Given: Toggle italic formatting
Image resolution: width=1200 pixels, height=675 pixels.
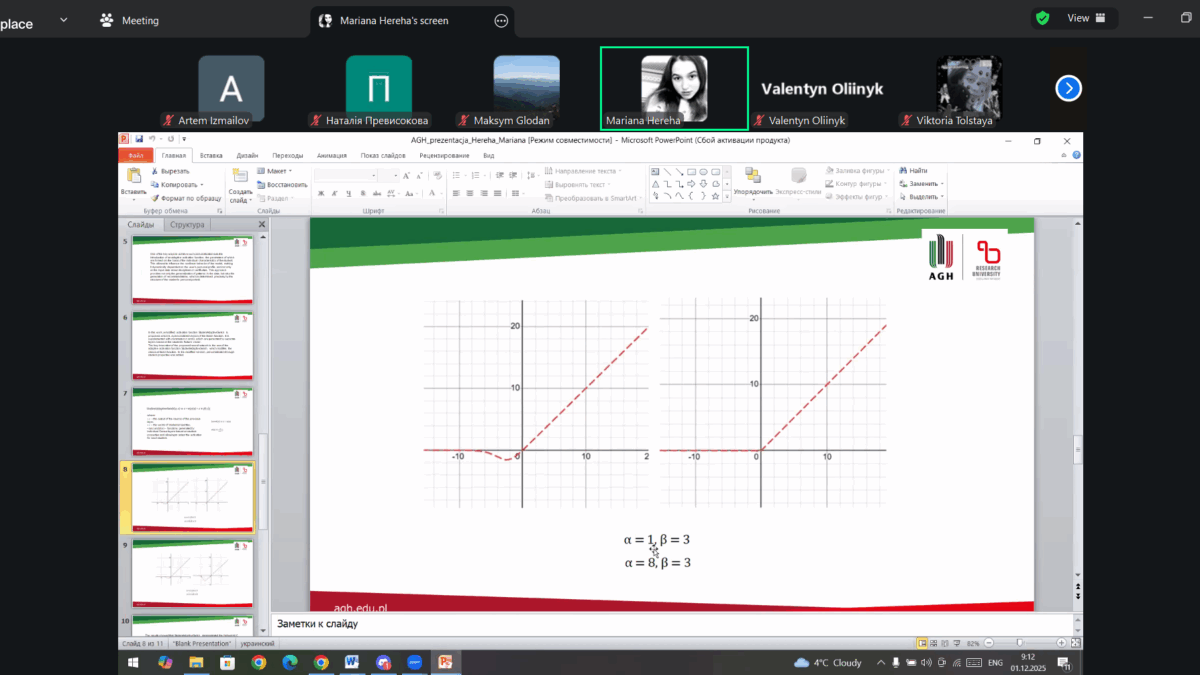Looking at the screenshot, I should point(334,193).
